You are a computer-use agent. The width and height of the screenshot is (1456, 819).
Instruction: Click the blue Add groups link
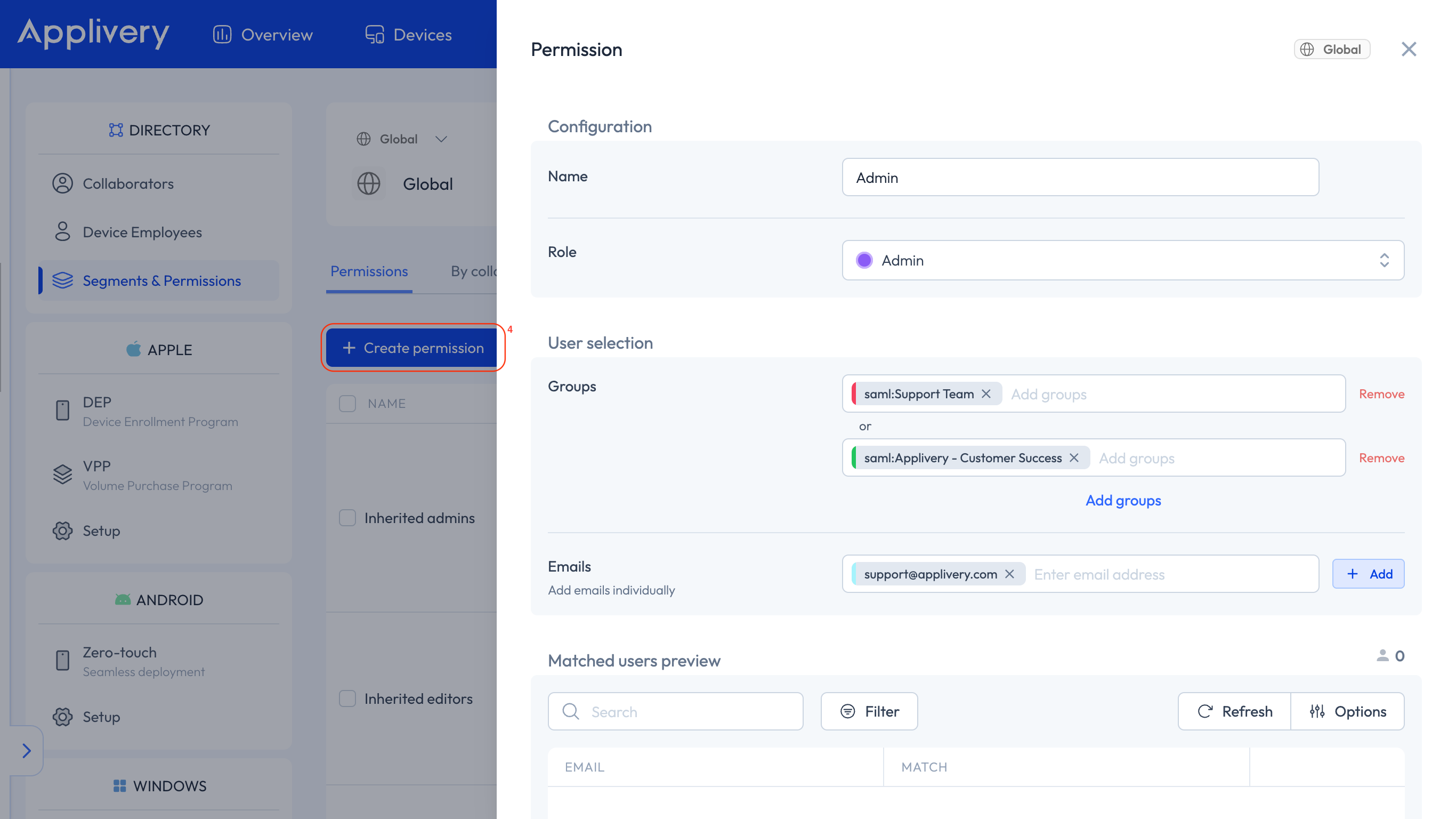click(x=1122, y=500)
